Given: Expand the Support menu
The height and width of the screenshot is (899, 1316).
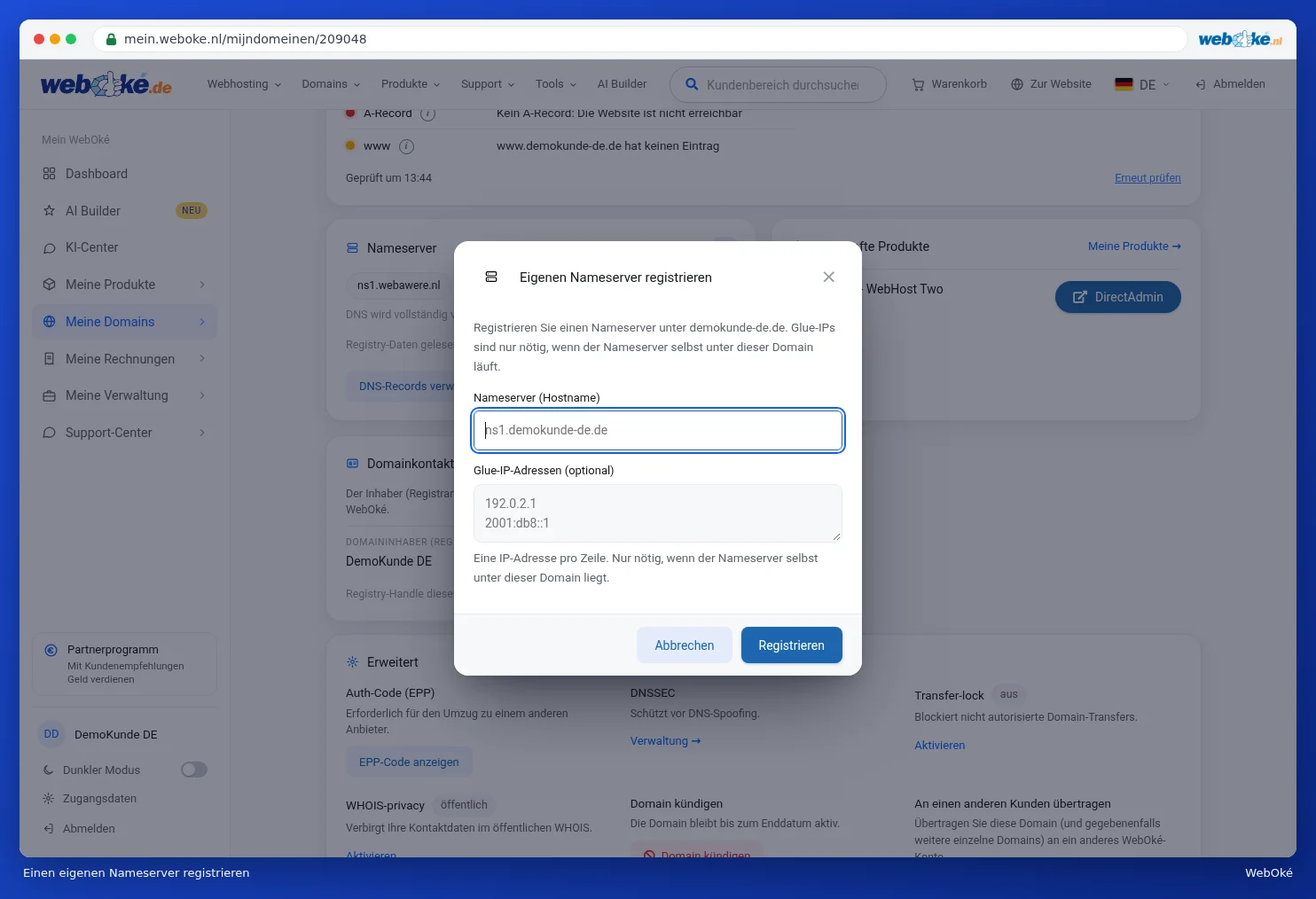Looking at the screenshot, I should point(488,84).
